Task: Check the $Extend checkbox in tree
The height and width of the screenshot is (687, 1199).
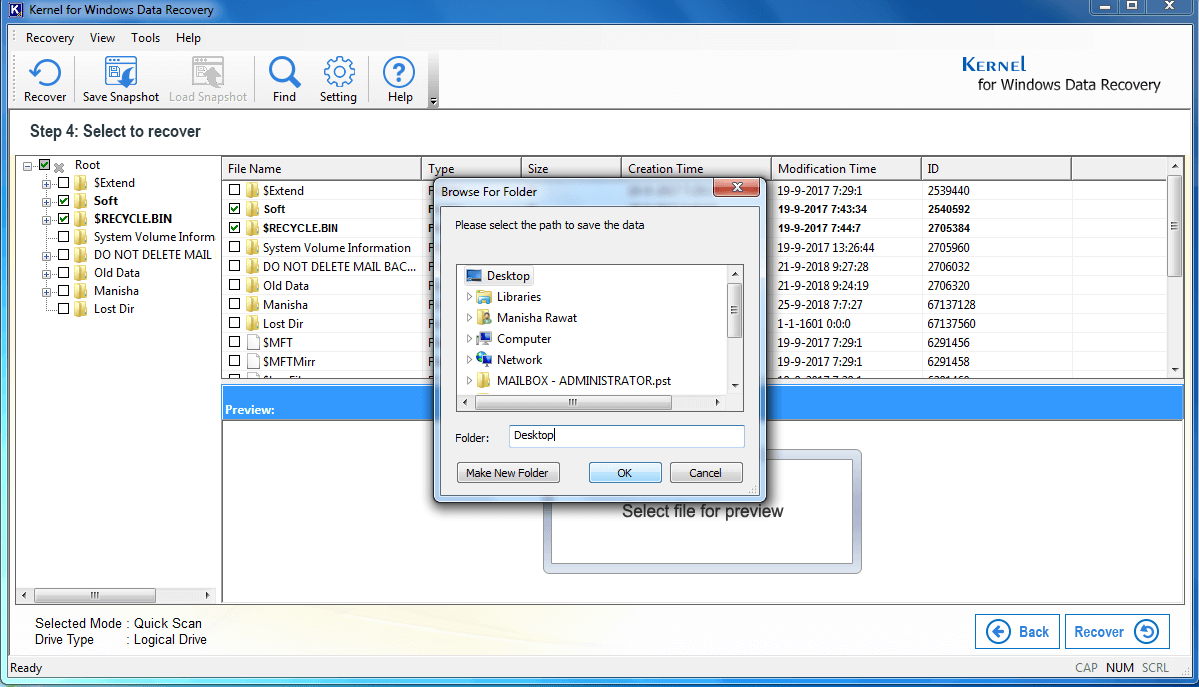Action: (63, 183)
